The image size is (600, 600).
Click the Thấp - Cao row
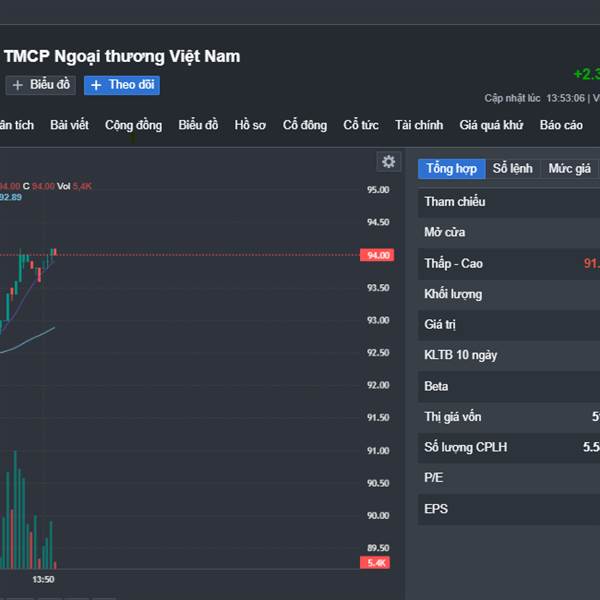click(x=509, y=264)
